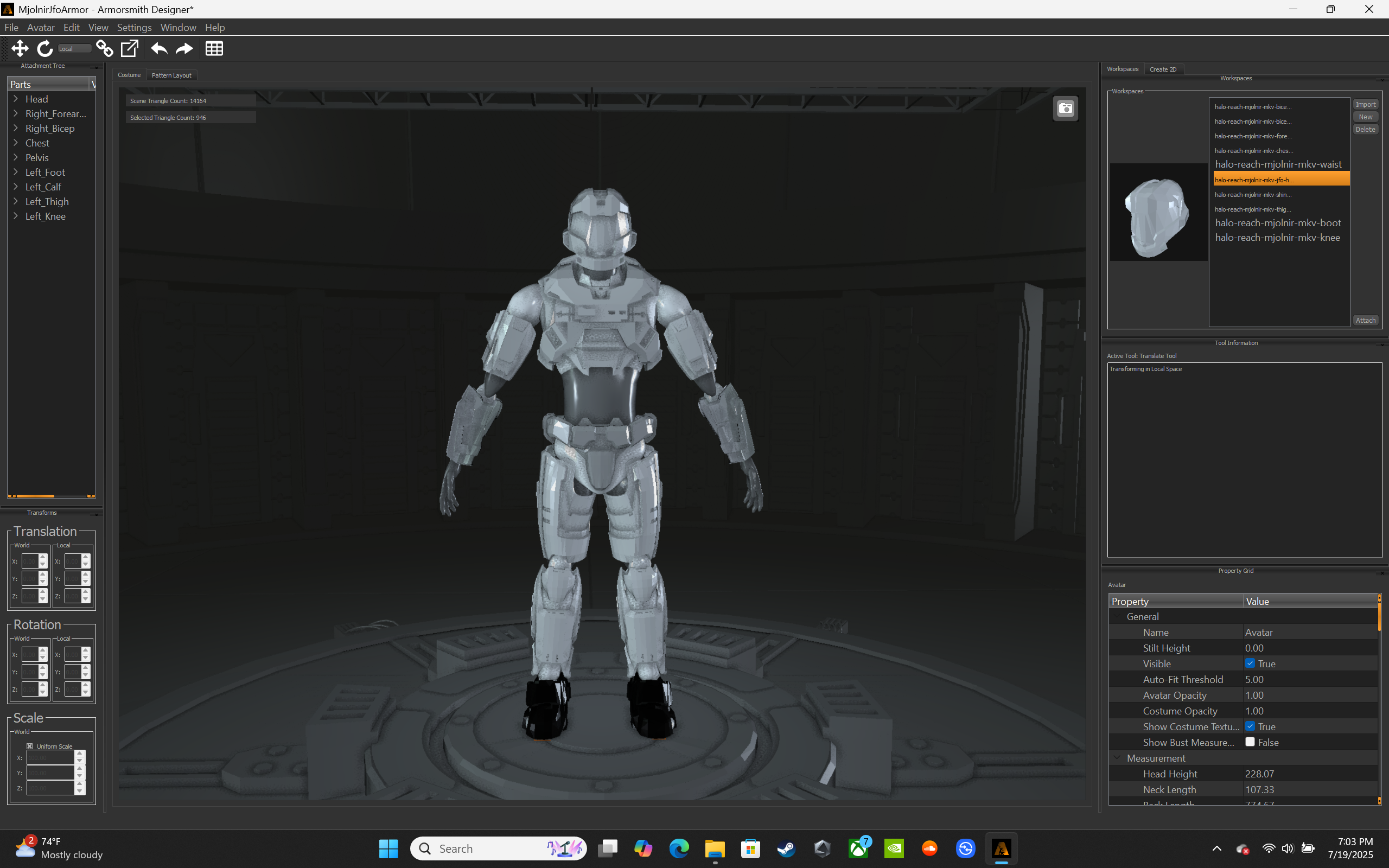The height and width of the screenshot is (868, 1389).
Task: Click the Import workspace button
Action: click(x=1366, y=105)
